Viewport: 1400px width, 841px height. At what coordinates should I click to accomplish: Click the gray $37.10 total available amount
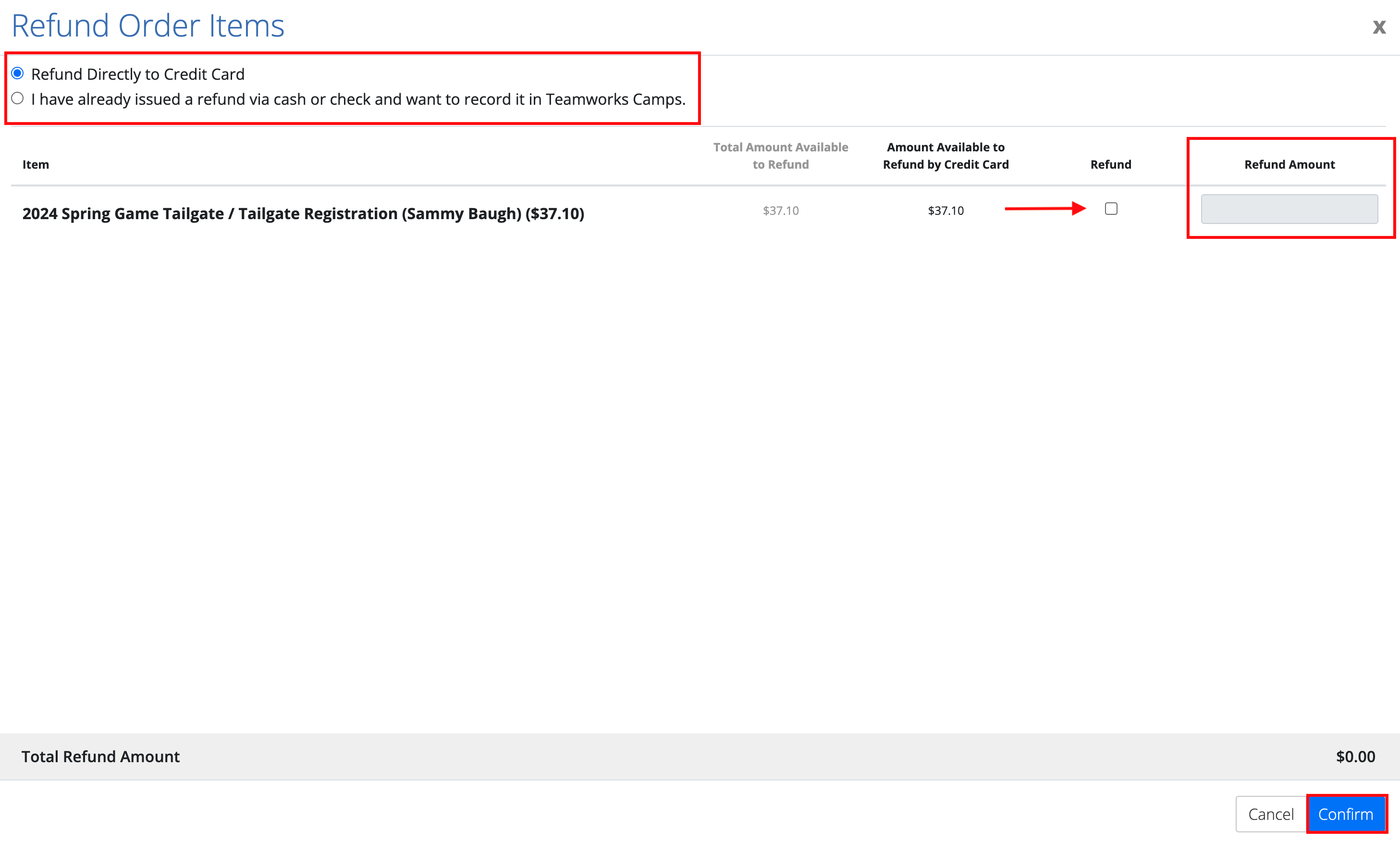[780, 211]
